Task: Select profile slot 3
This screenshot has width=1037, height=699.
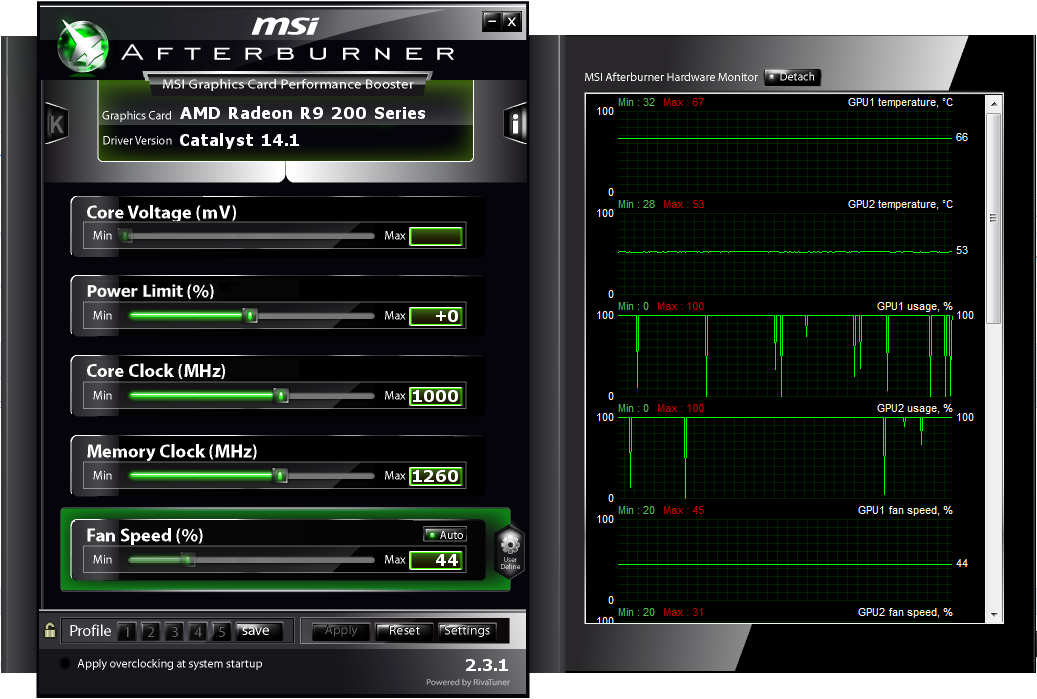Action: 175,632
